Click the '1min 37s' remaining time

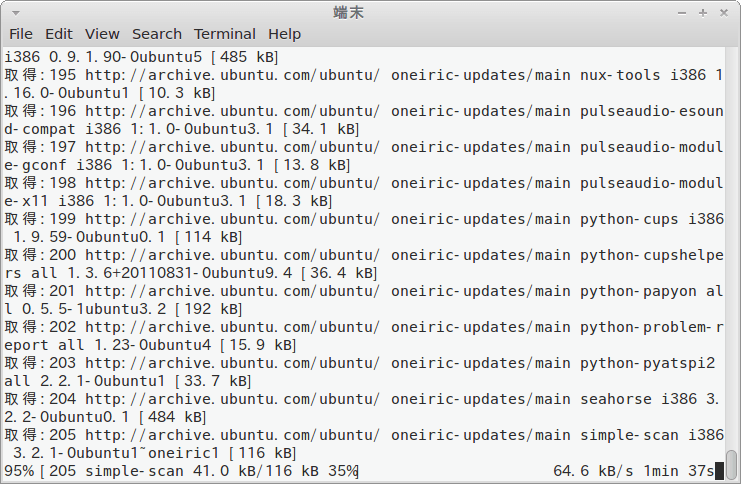pos(679,471)
